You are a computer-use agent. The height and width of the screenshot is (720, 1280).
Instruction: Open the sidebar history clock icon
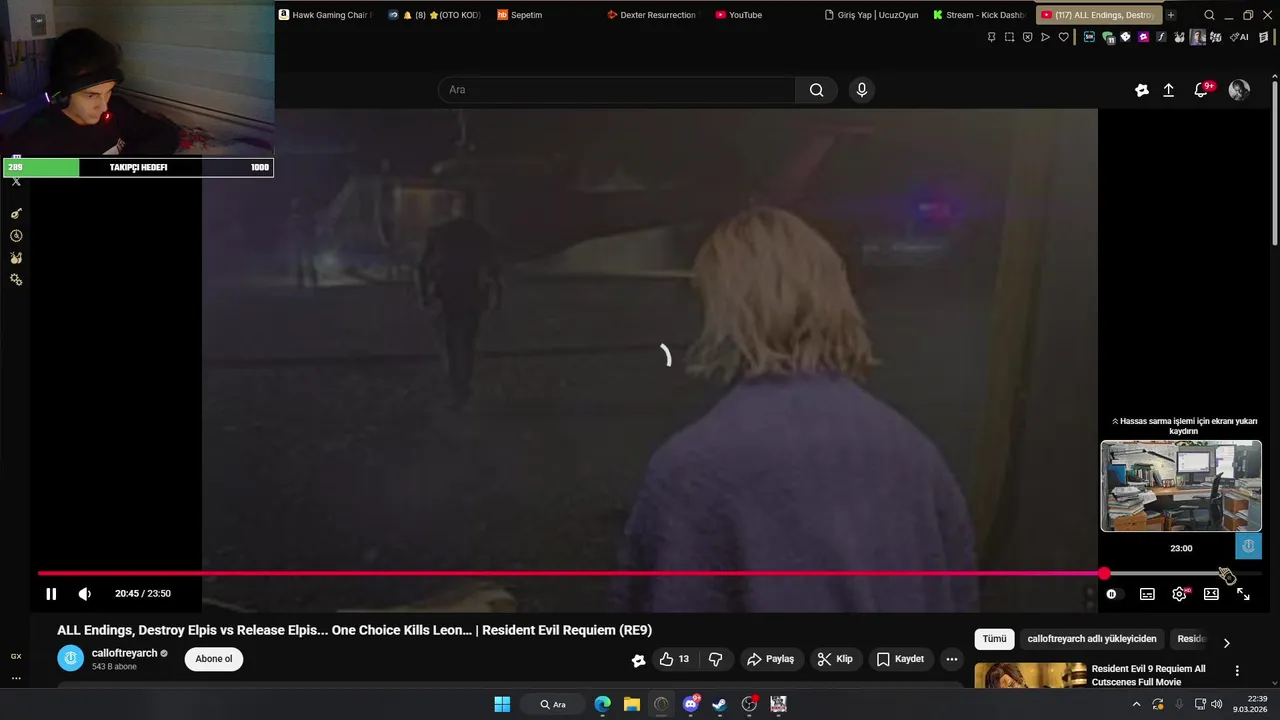click(16, 236)
